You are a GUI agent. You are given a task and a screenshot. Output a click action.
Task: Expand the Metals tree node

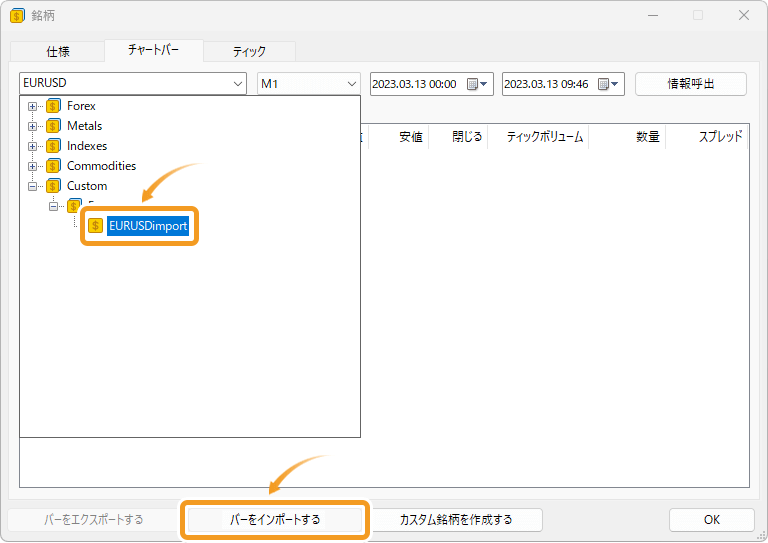point(32,126)
